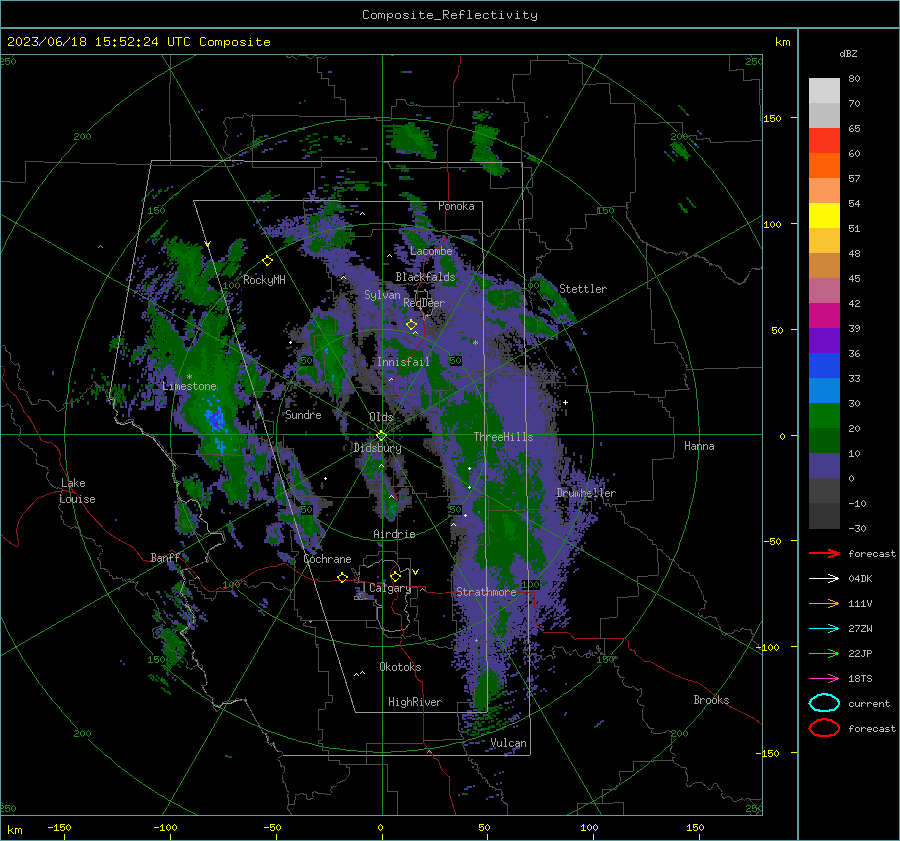Click yellow diamond marker above RockyMH label

267,261
